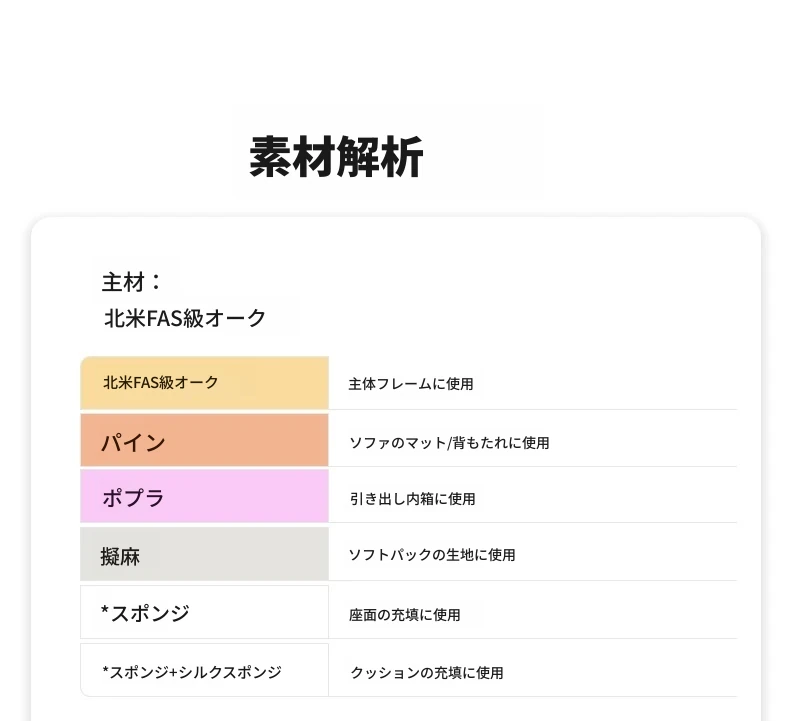Click the yellow 北米FAS級オーク swatch cell
790x721 pixels.
(x=204, y=383)
